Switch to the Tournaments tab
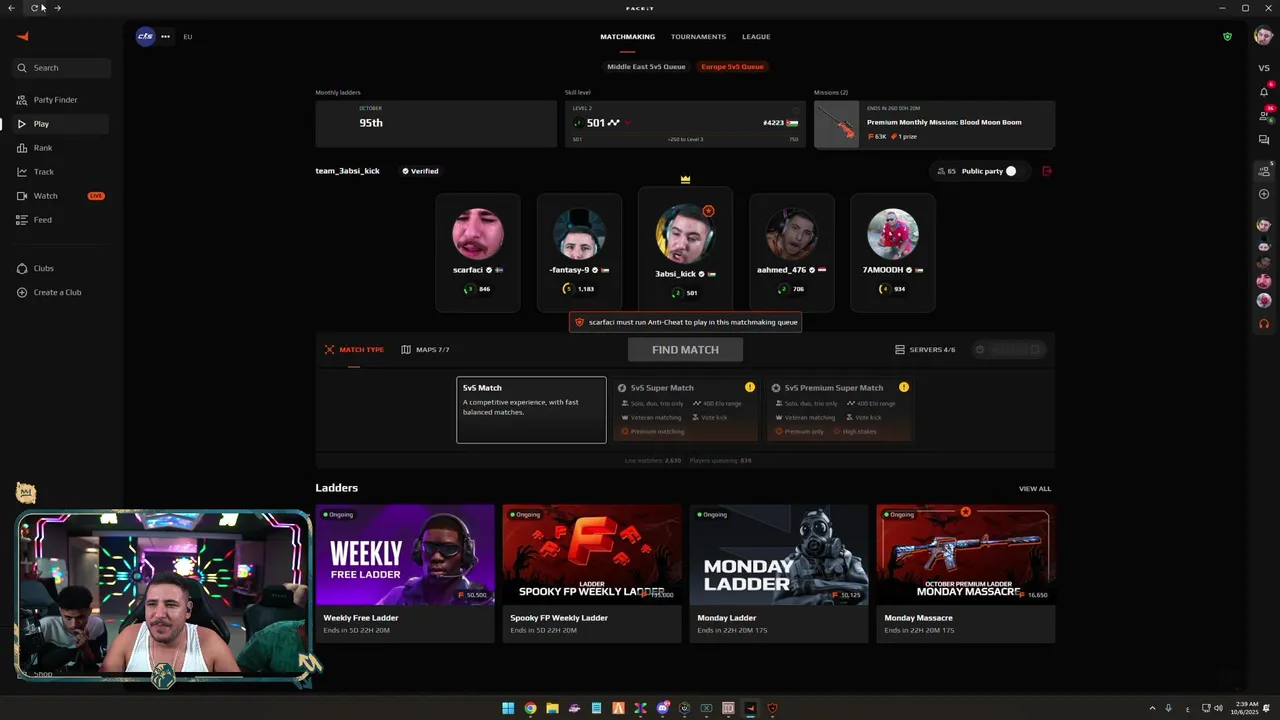 click(698, 37)
